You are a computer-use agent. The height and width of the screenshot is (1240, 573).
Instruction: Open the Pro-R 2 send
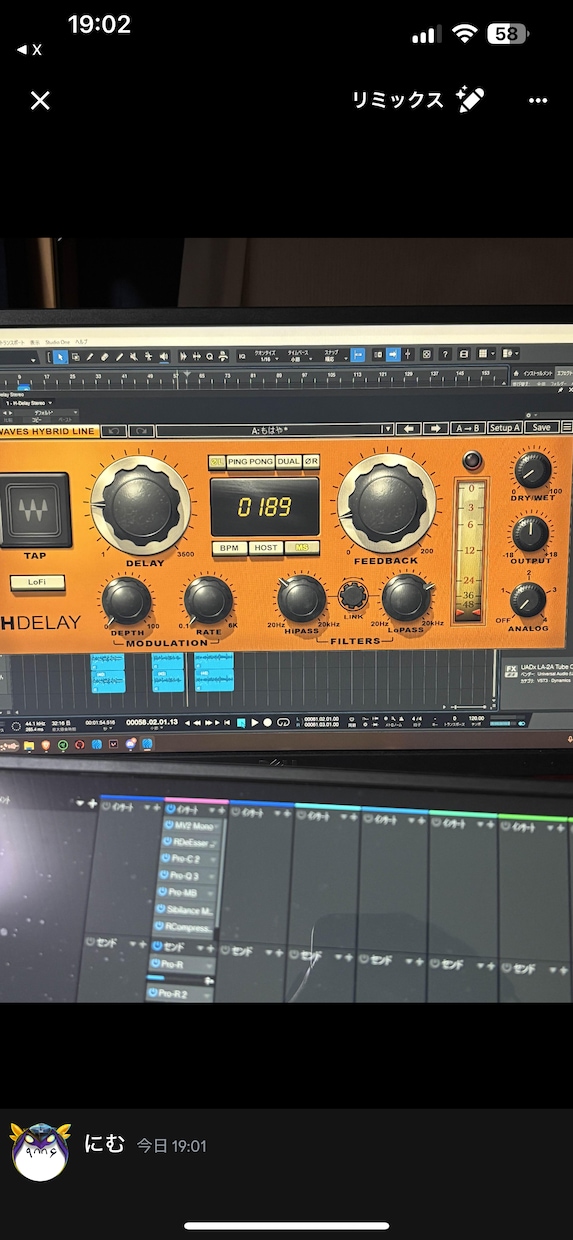coord(181,994)
